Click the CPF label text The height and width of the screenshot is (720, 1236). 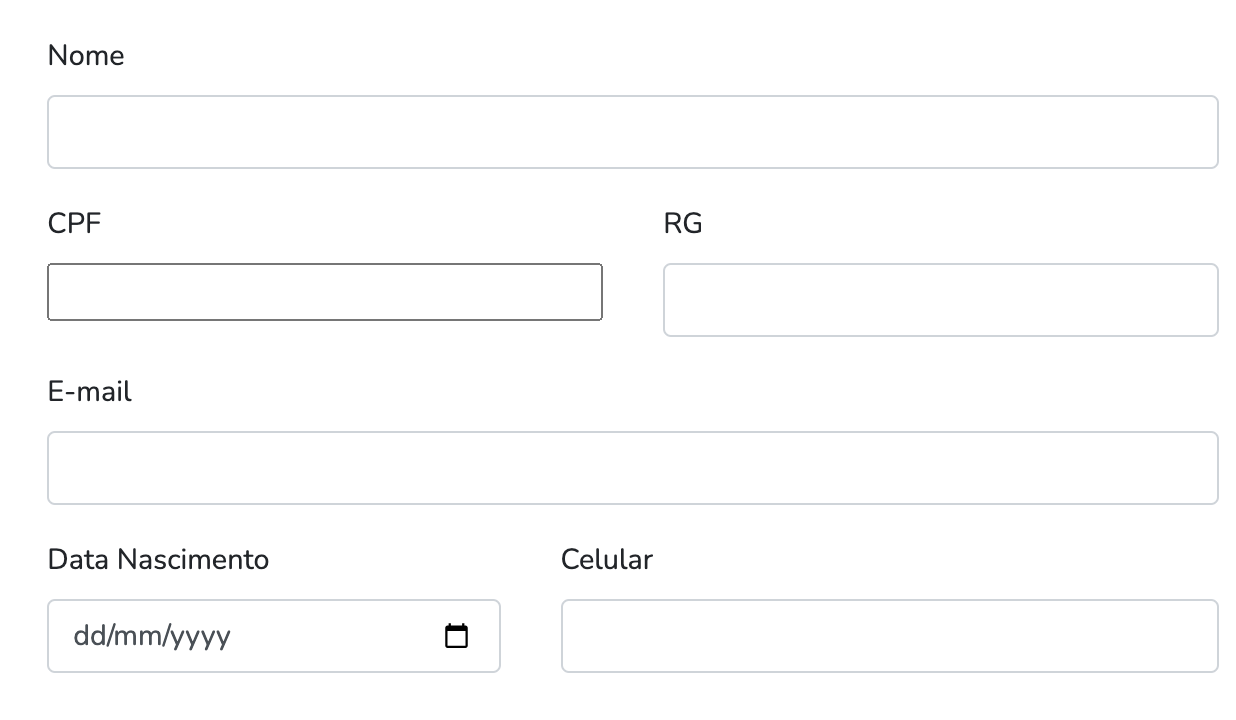(74, 224)
